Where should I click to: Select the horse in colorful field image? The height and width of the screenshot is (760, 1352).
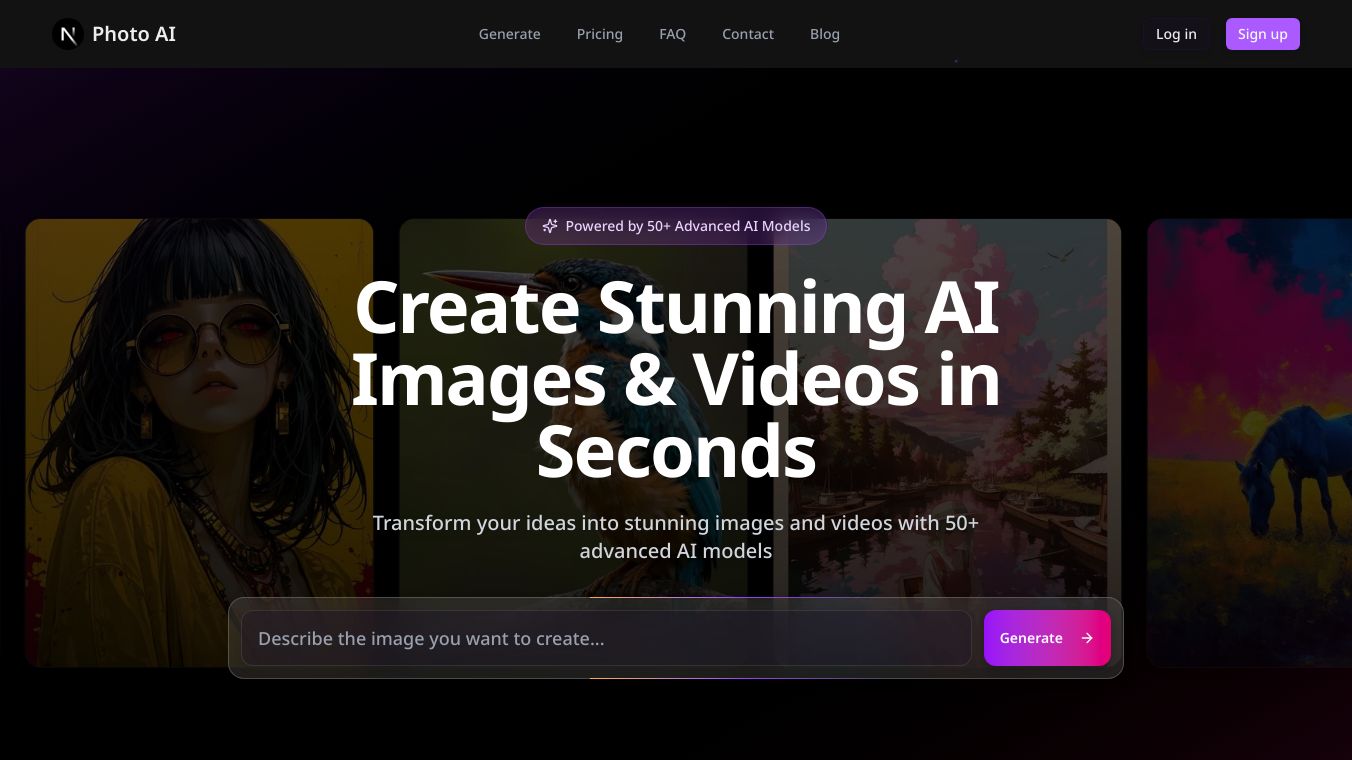point(1250,443)
